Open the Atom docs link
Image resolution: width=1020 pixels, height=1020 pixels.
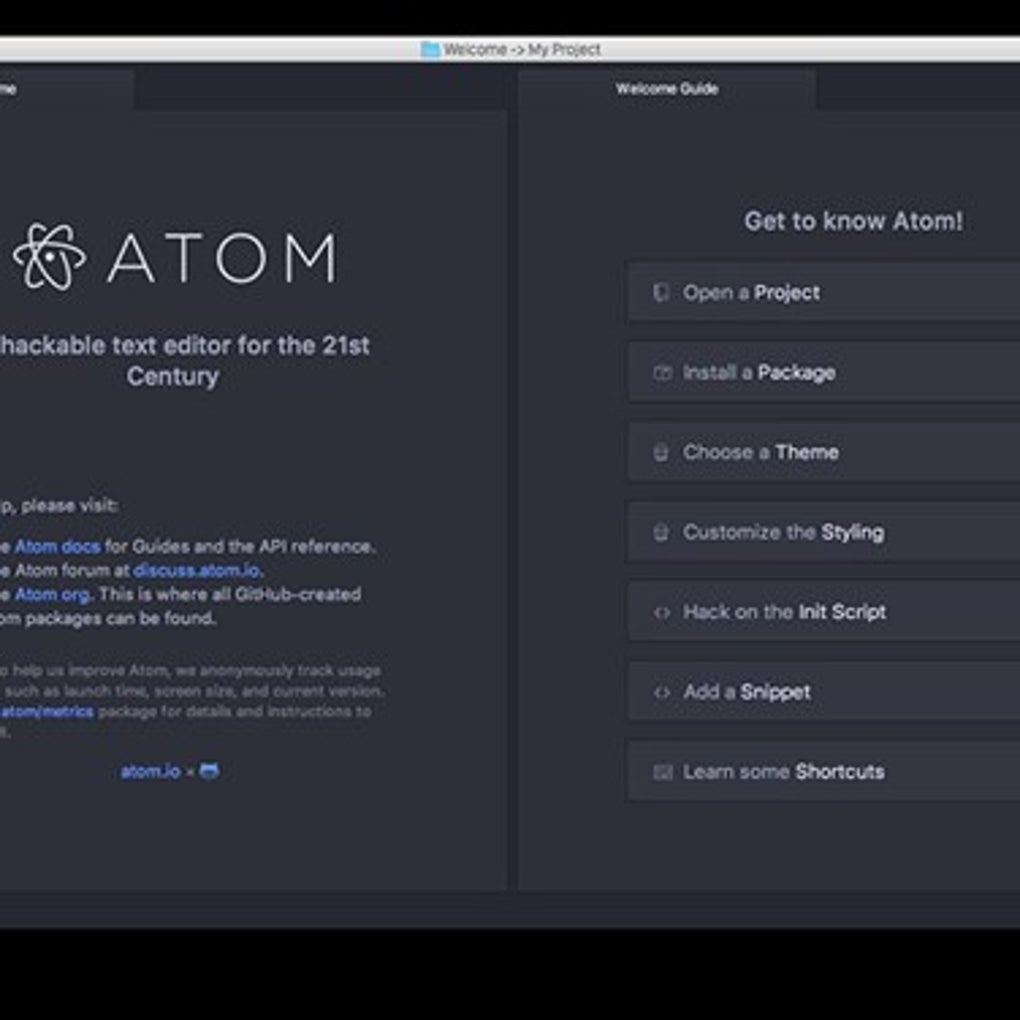click(x=57, y=546)
